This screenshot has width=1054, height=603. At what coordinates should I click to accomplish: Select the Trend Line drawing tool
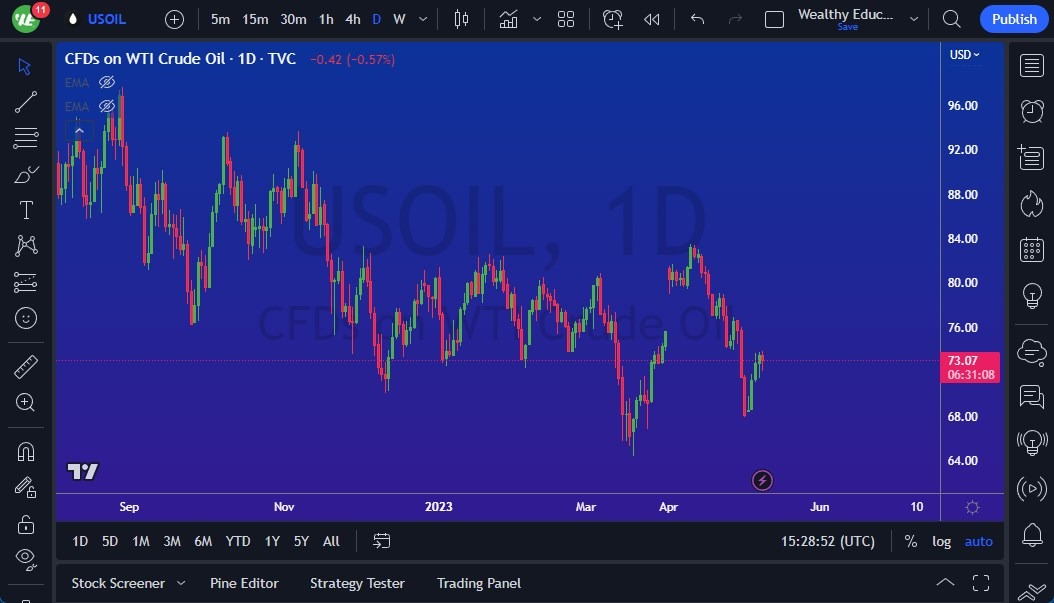point(26,101)
